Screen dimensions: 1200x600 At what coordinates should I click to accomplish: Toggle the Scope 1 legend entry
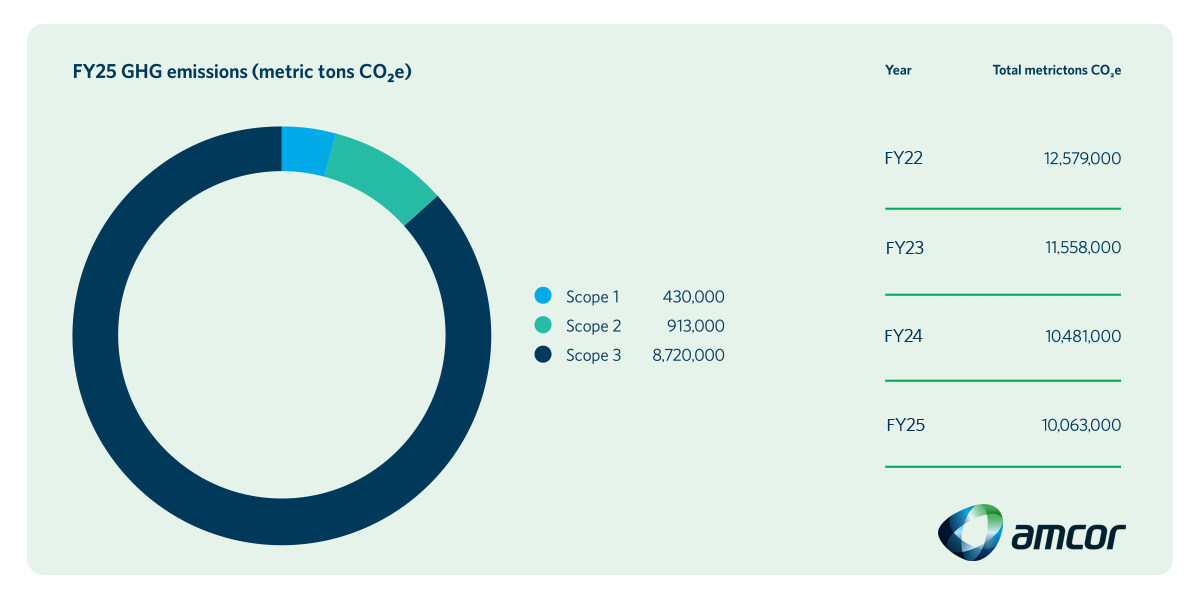[x=594, y=296]
